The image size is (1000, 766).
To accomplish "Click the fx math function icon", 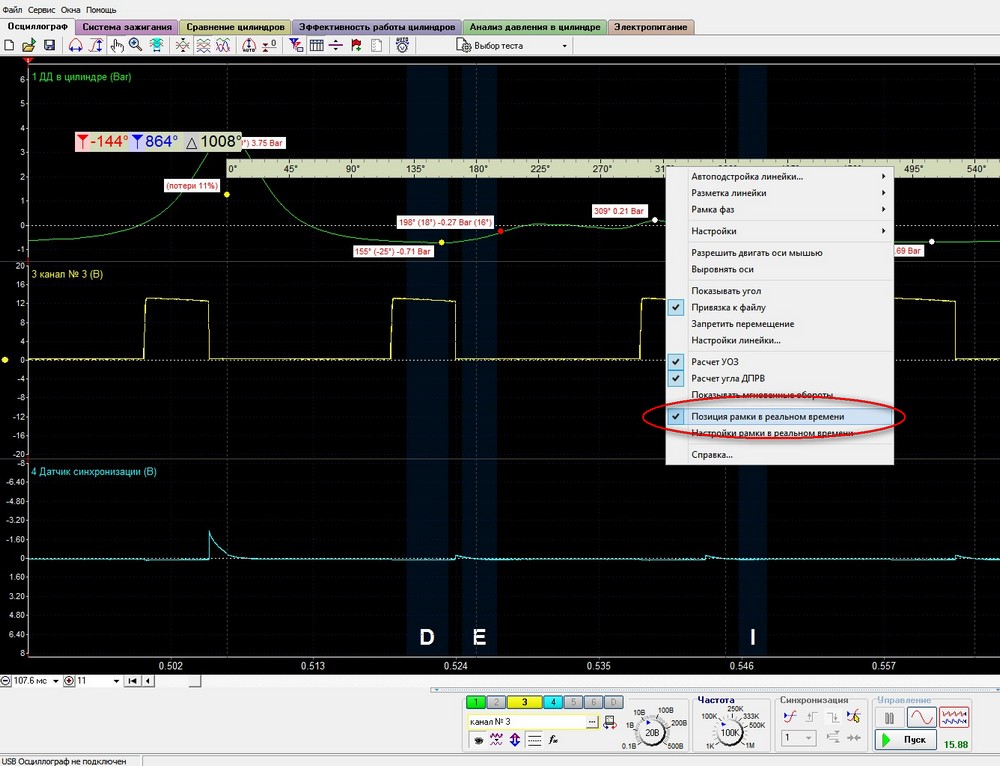I will click(x=554, y=740).
